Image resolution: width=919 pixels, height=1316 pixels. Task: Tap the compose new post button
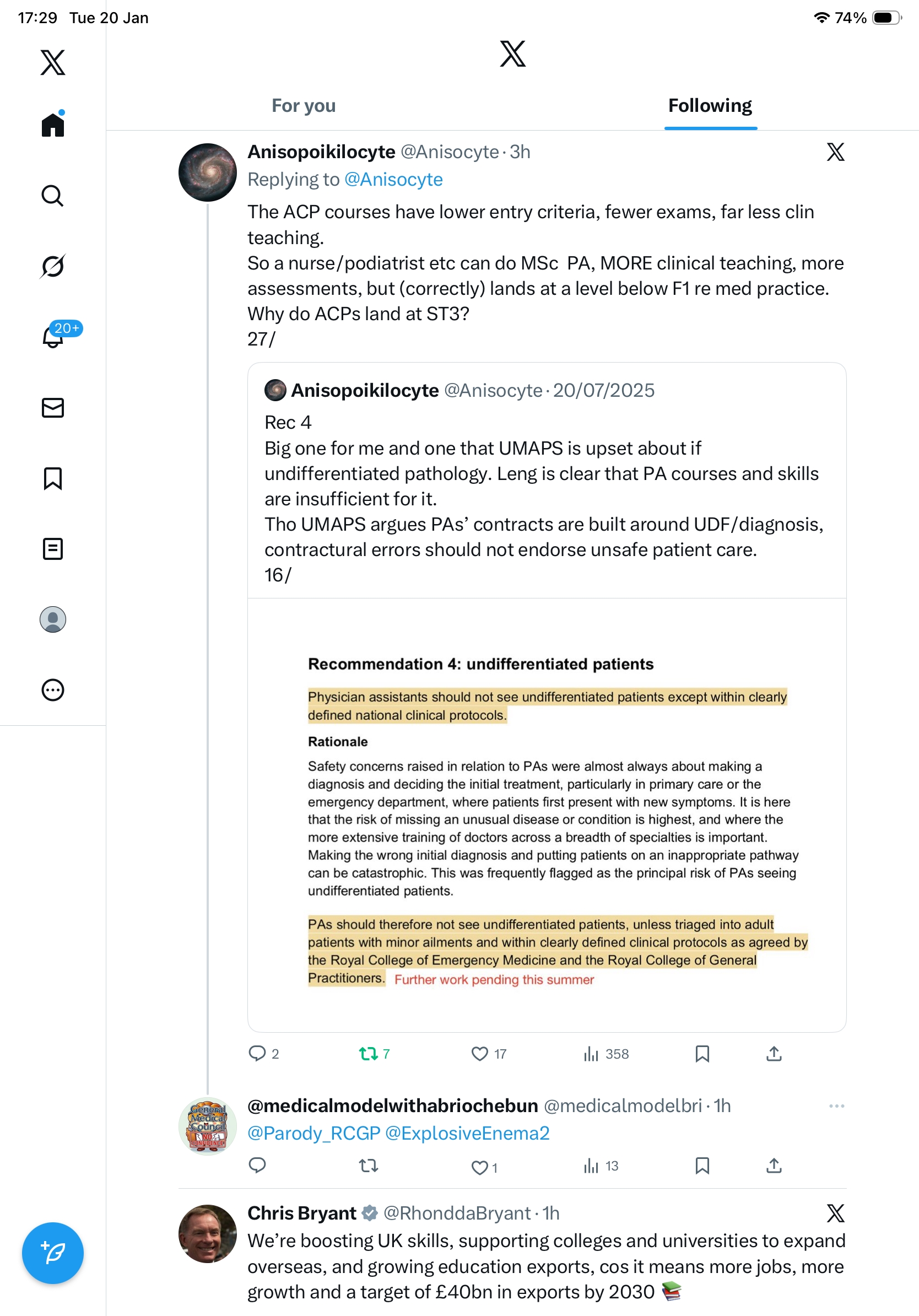tap(53, 1253)
